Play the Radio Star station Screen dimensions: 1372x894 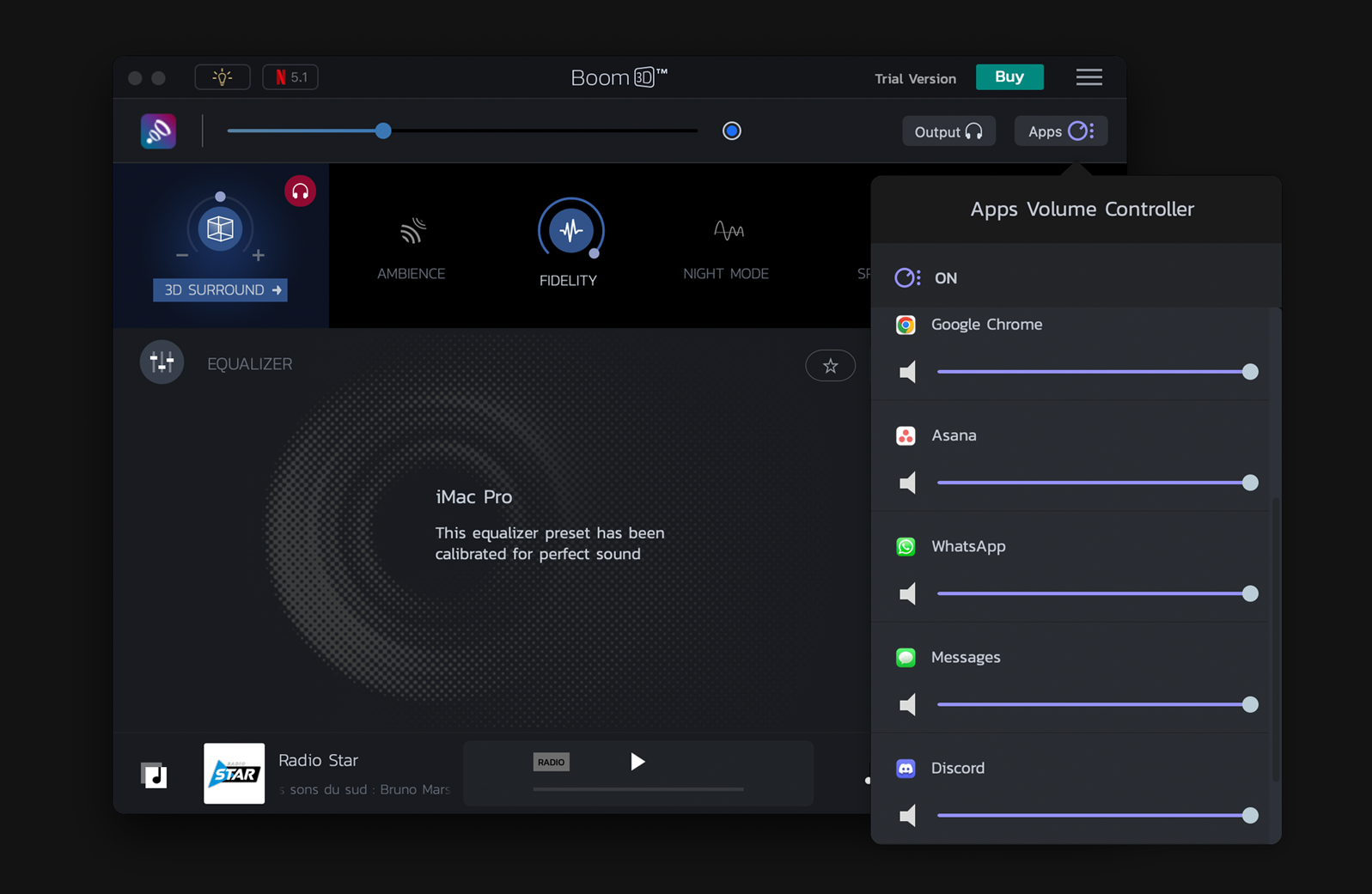point(637,762)
